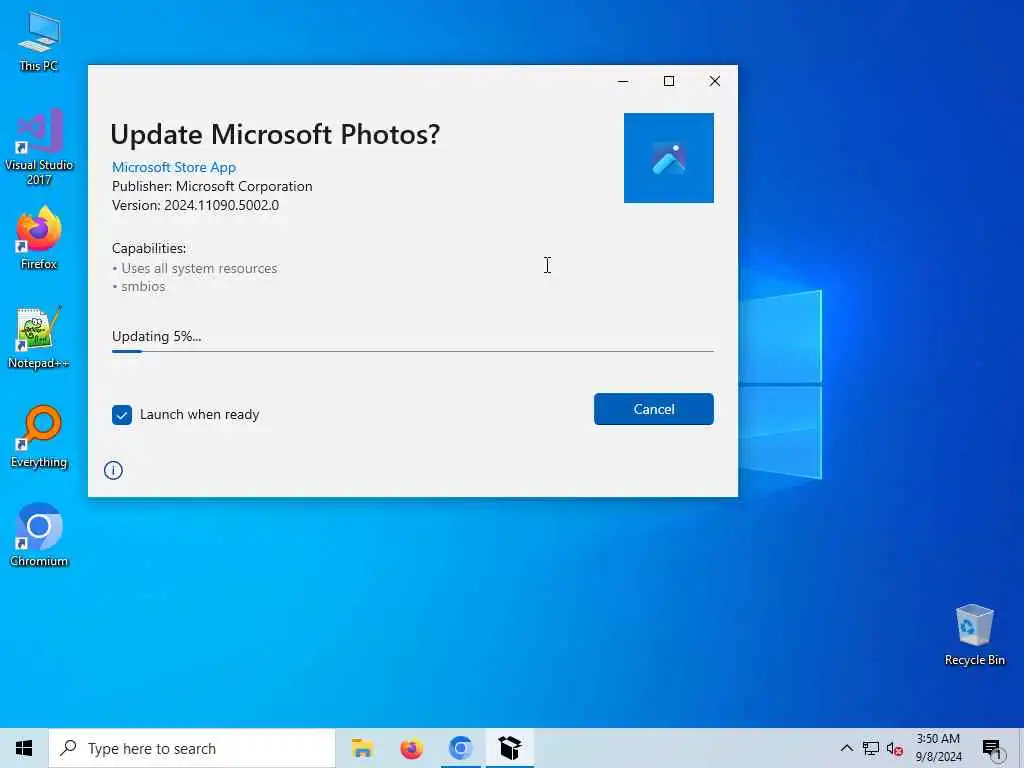Click the 'Update Microsoft Photos?' heading
Image resolution: width=1024 pixels, height=768 pixels.
[x=275, y=135]
